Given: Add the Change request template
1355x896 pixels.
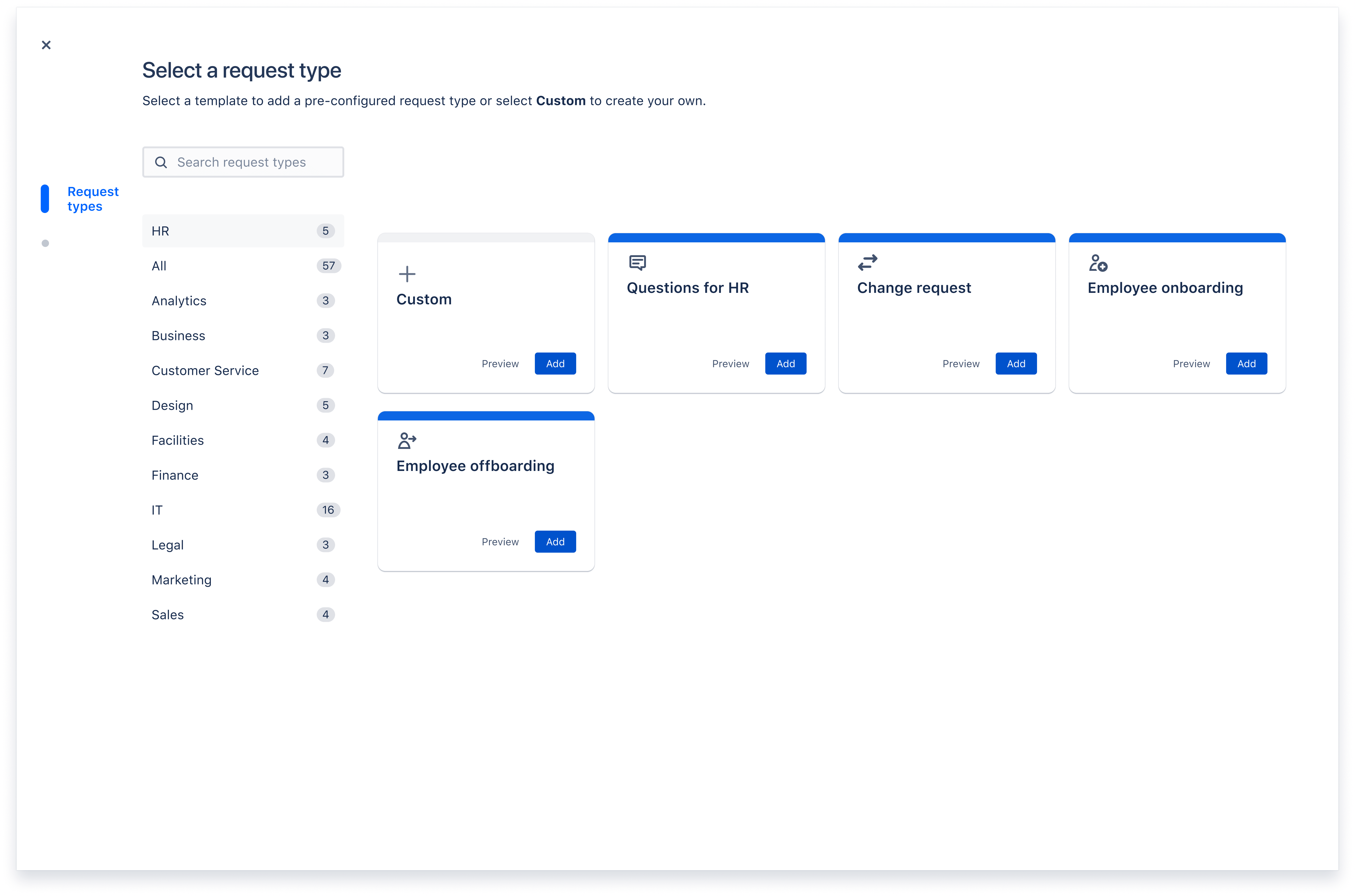Looking at the screenshot, I should pos(1016,364).
